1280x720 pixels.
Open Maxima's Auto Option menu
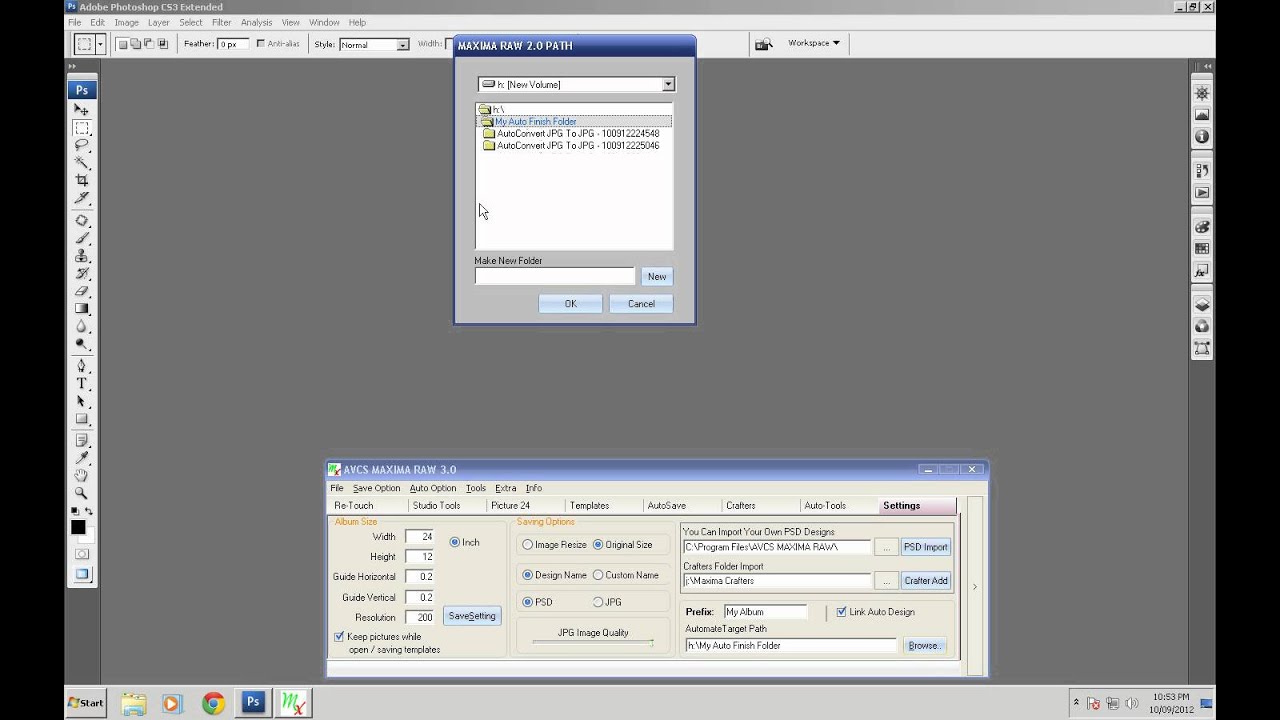(433, 488)
